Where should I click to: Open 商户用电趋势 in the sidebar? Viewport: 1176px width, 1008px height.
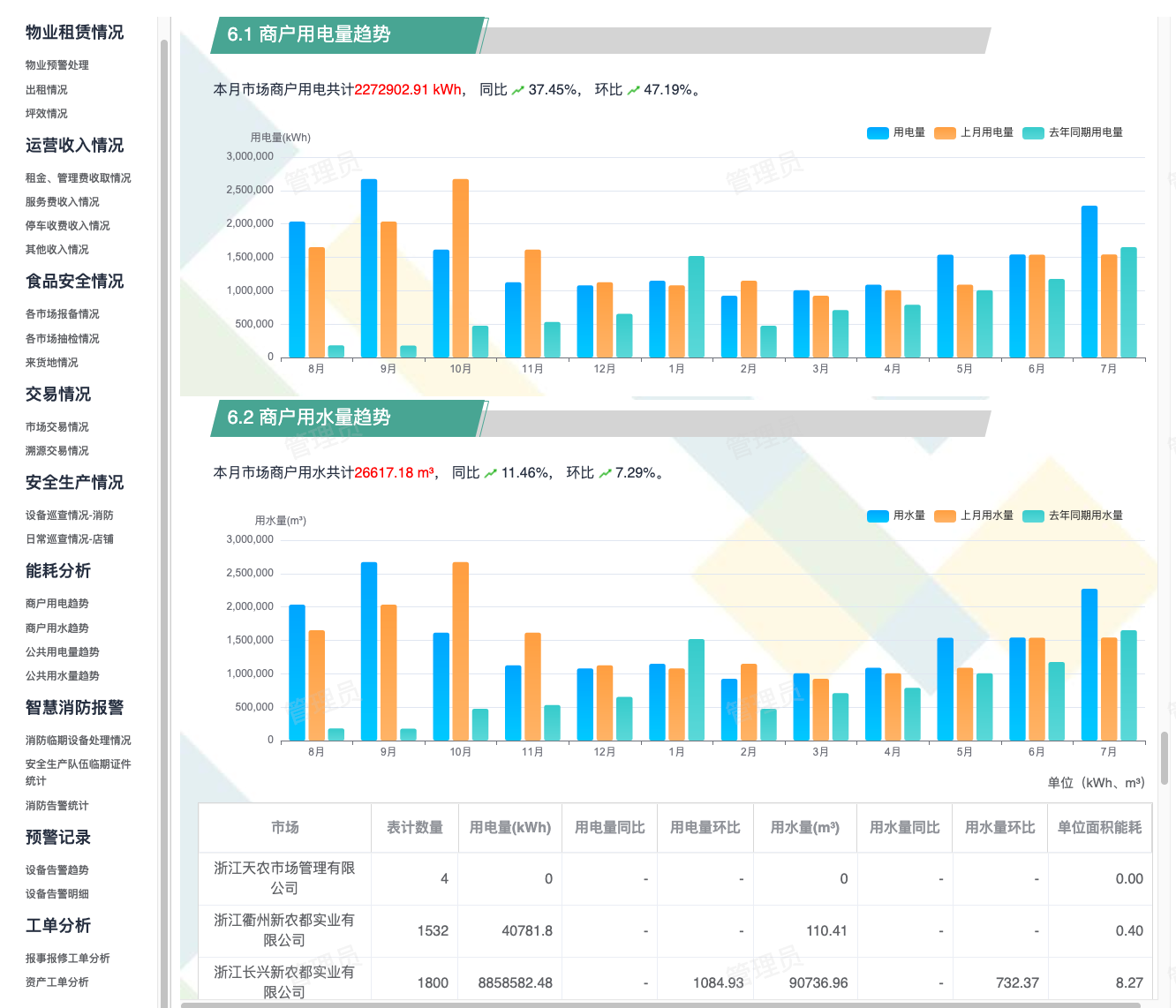(x=57, y=604)
